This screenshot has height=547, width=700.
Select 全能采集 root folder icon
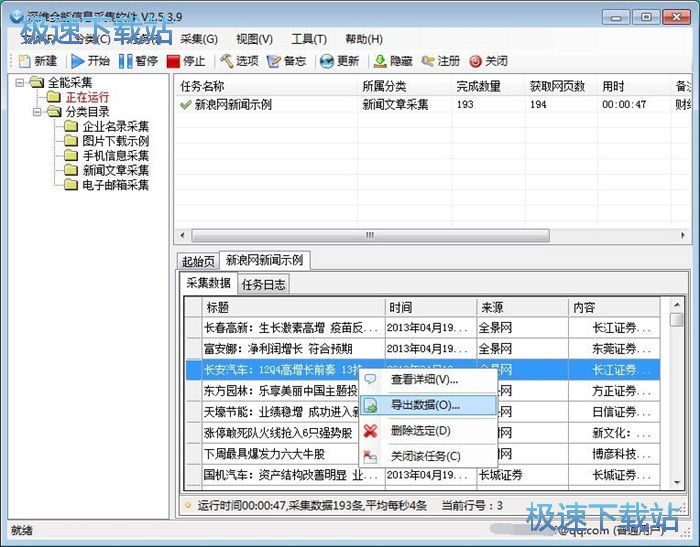[x=37, y=82]
